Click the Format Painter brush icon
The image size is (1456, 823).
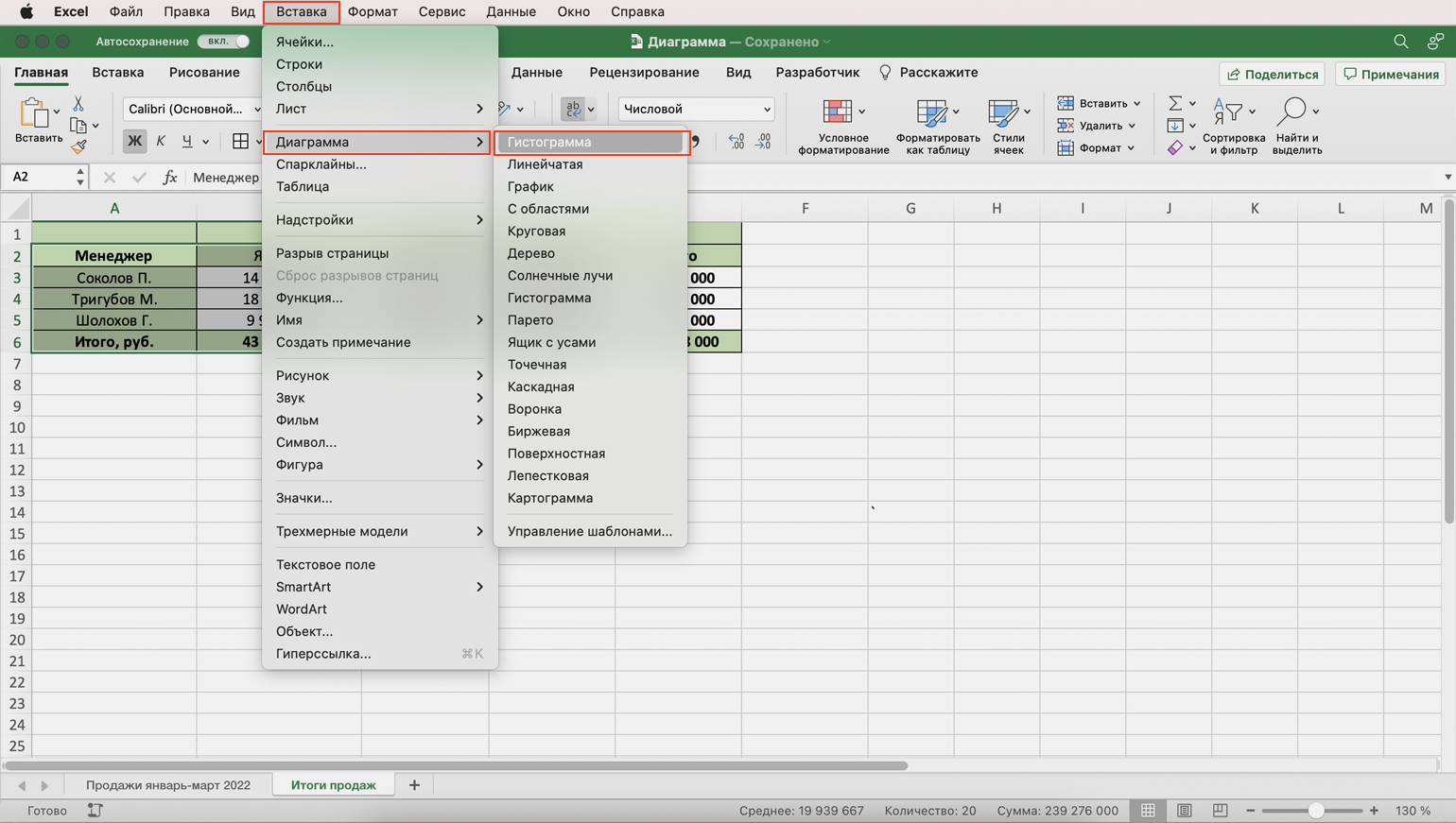[x=78, y=146]
